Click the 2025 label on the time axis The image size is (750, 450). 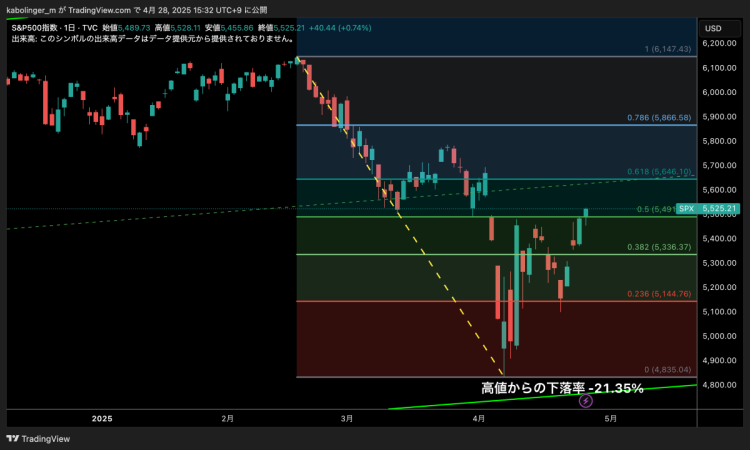tap(102, 418)
